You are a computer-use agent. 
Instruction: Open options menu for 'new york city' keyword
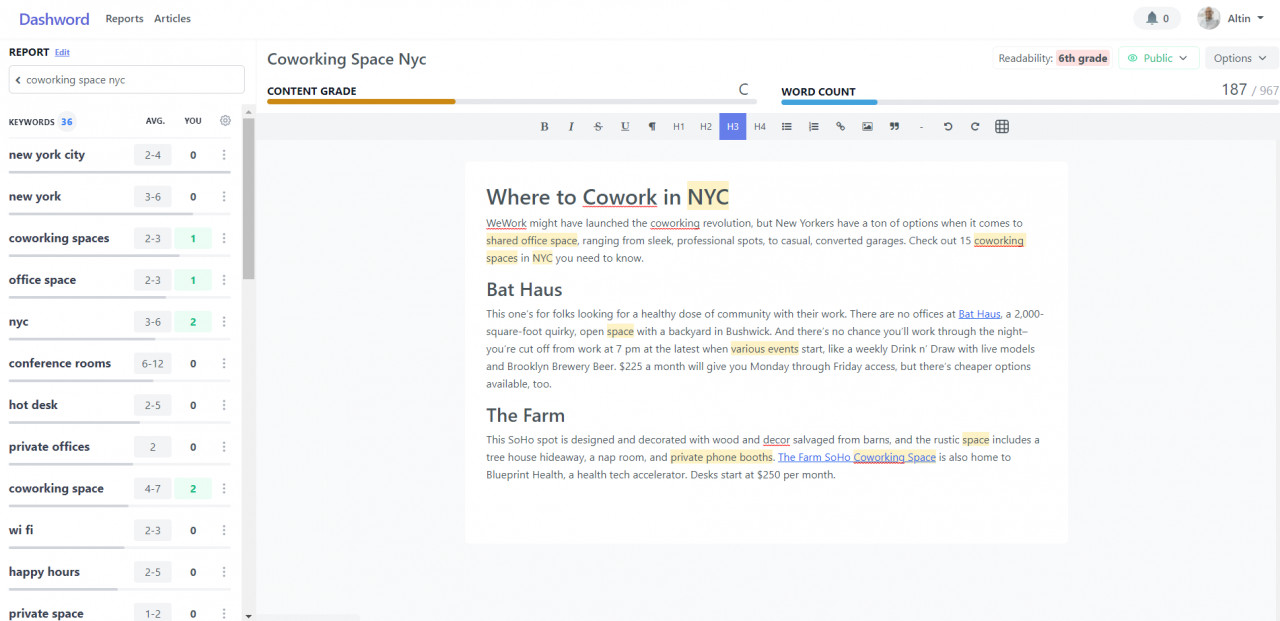[224, 155]
